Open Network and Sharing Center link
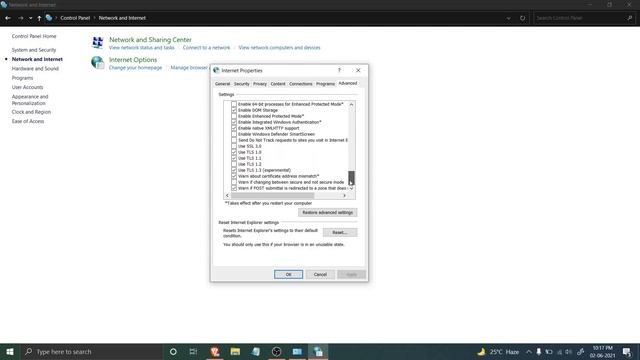Image resolution: width=640 pixels, height=360 pixels. click(x=150, y=40)
